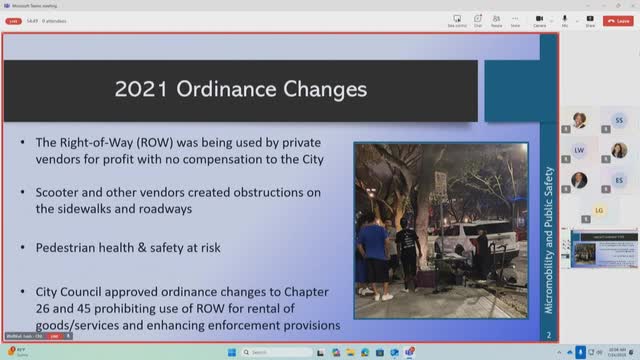Click the volume speaker tray icon

pos(599,352)
